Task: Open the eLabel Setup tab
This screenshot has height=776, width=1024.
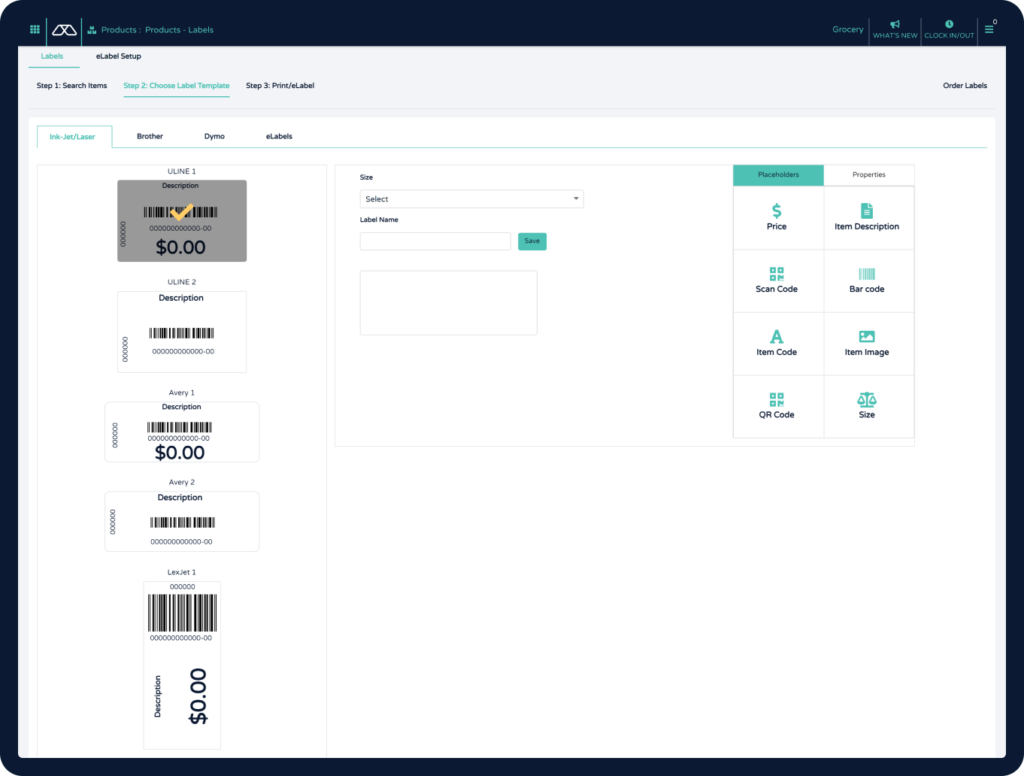Action: pos(116,56)
